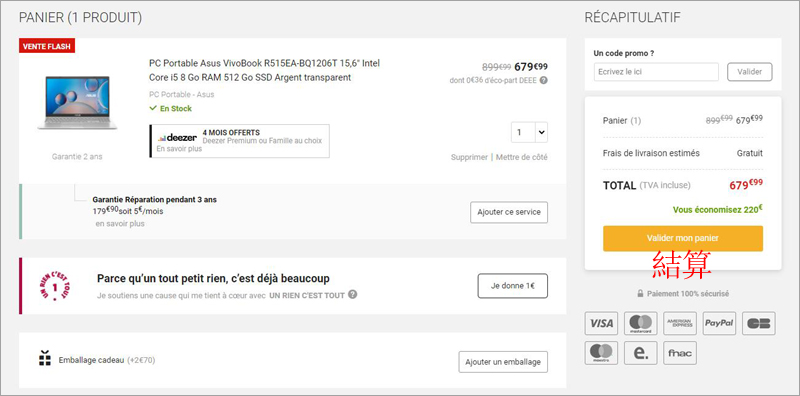Click the e. payment card icon
Image resolution: width=800 pixels, height=396 pixels.
click(641, 353)
